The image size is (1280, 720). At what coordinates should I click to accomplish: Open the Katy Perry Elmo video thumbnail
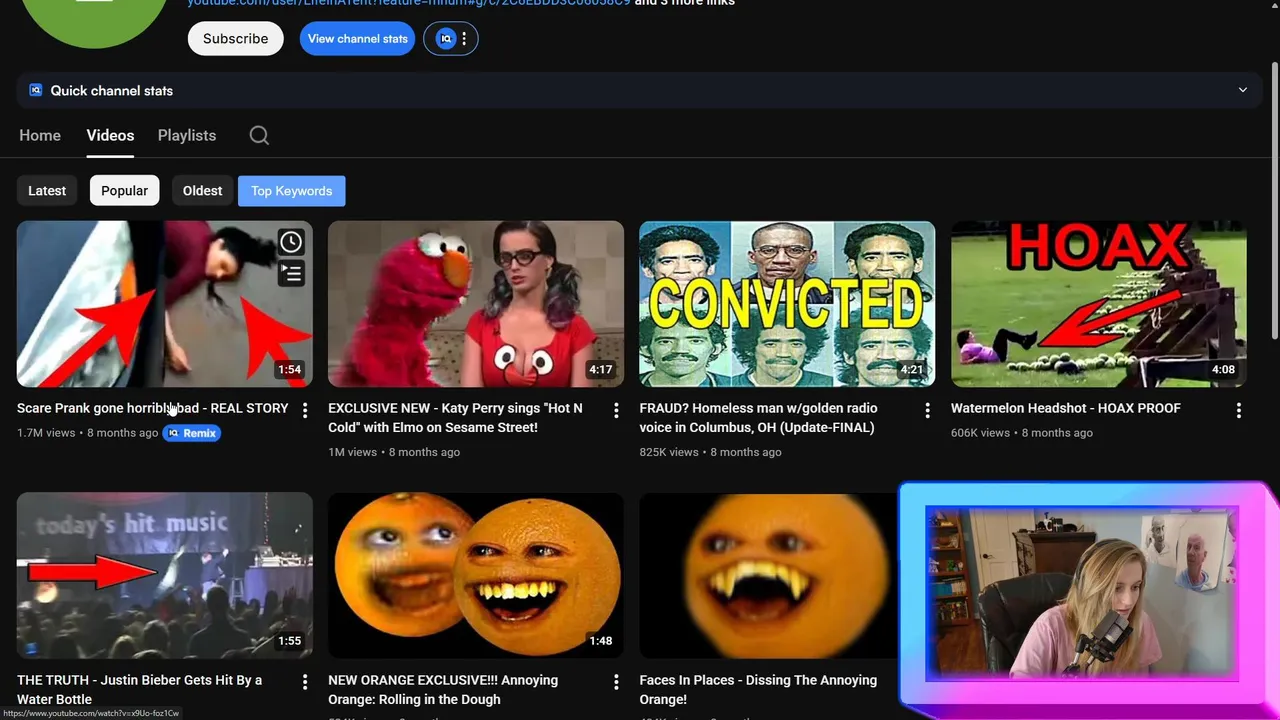tap(476, 304)
